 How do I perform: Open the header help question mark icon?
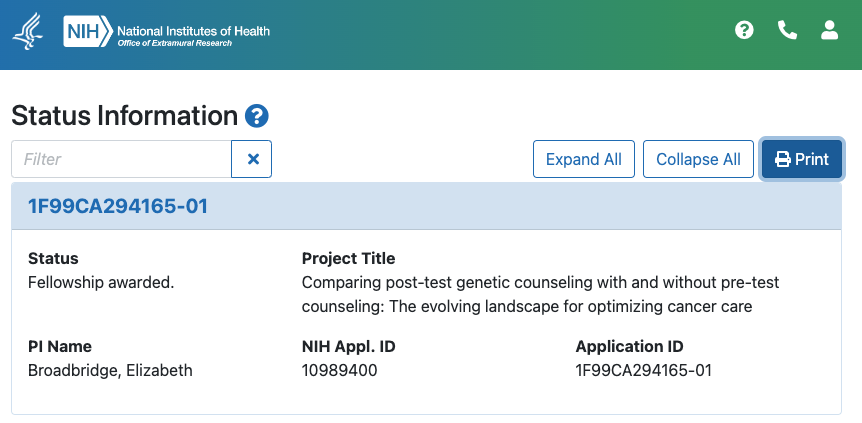point(744,30)
